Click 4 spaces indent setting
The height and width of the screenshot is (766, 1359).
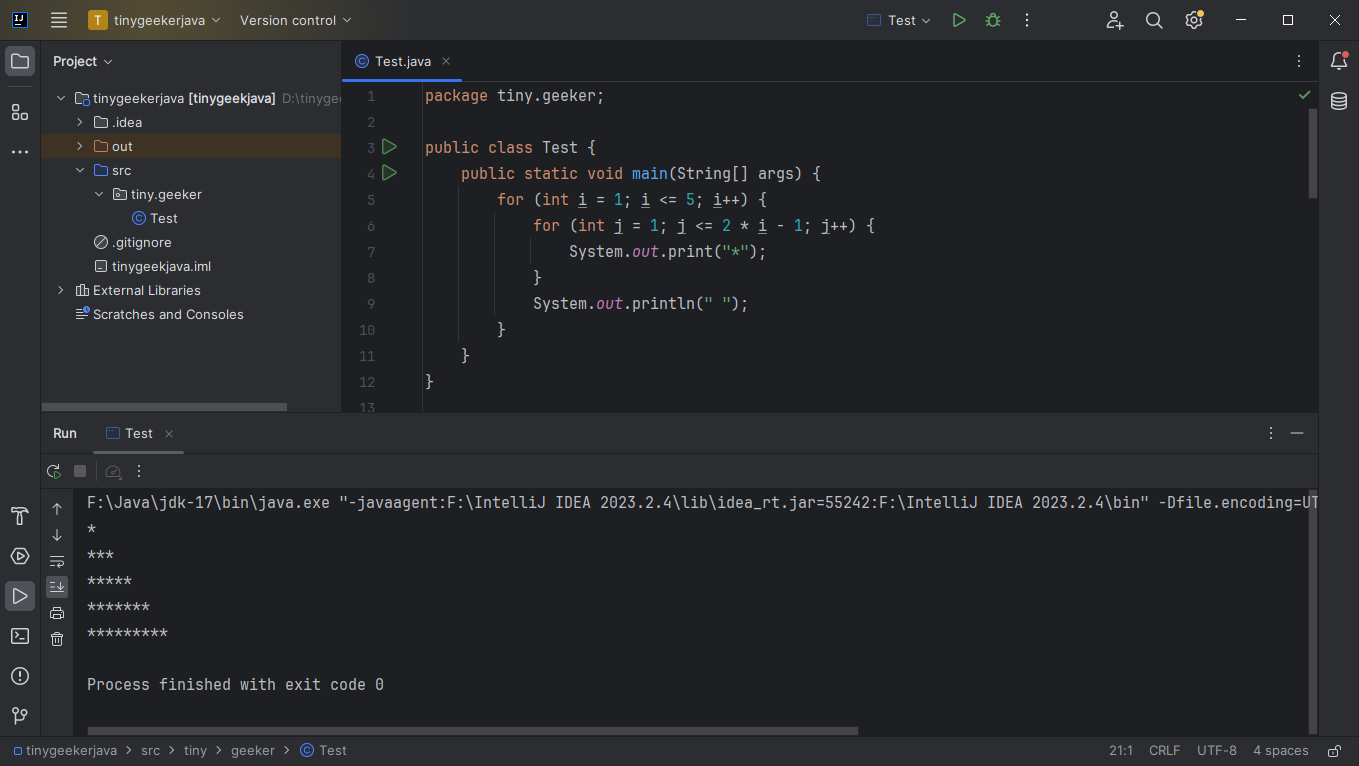(1281, 751)
